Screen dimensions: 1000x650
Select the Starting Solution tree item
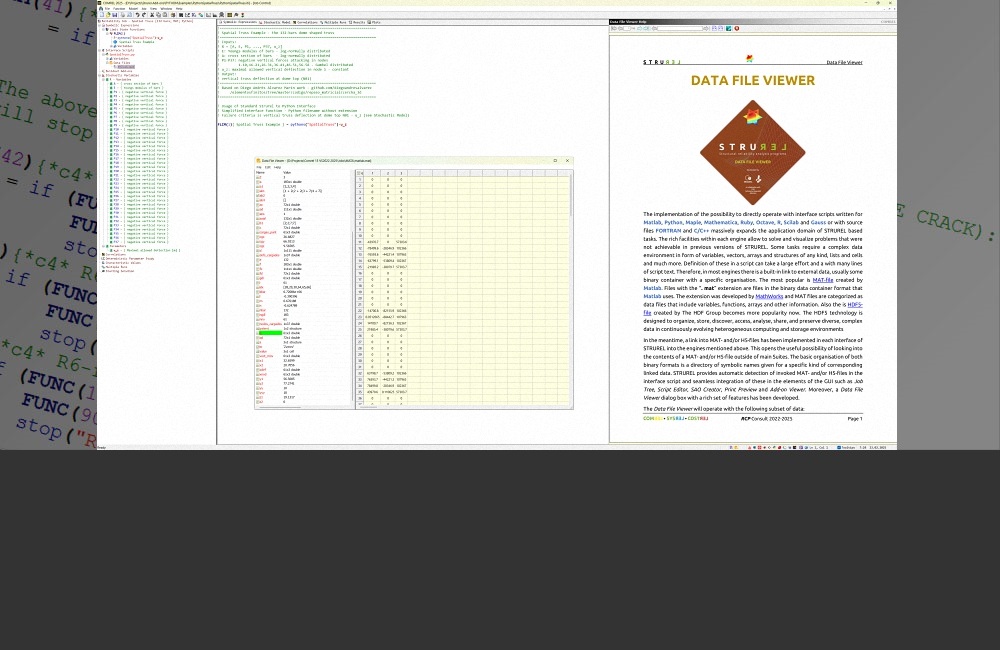coord(120,270)
